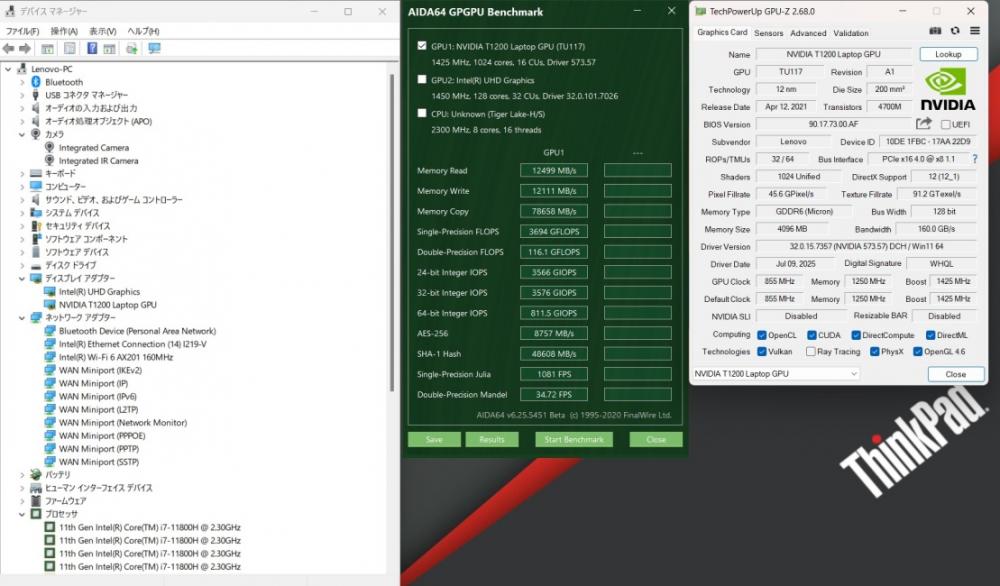This screenshot has height=586, width=1000.
Task: Click the Intel Wi-Fi 6 AX201 adapter icon
Action: 50,357
